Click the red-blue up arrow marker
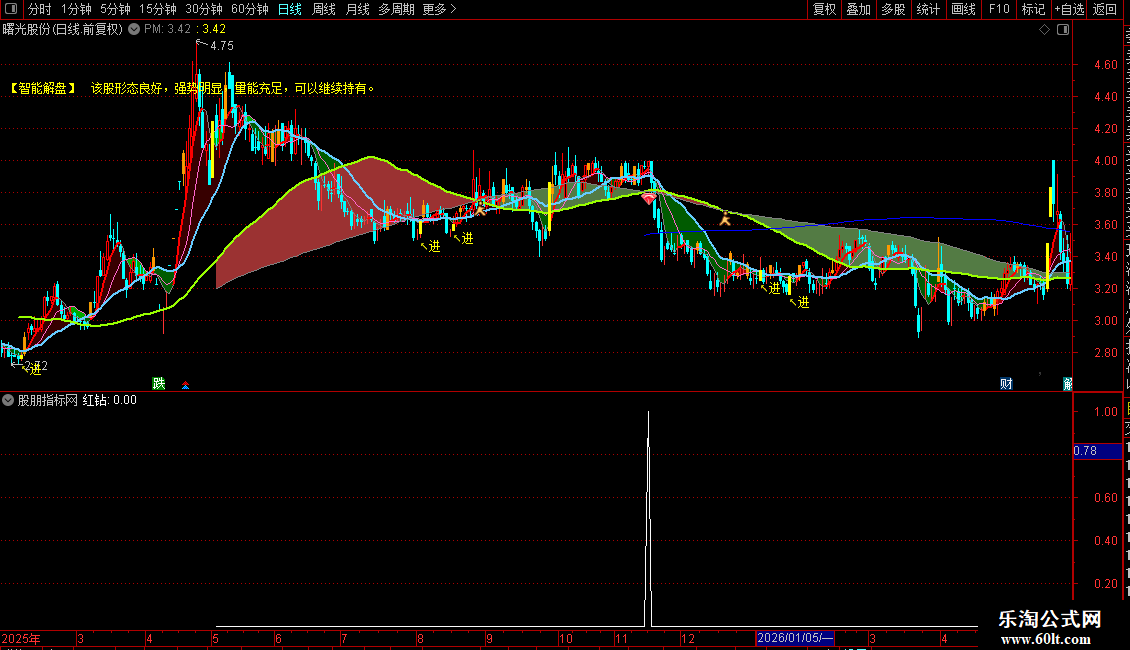The width and height of the screenshot is (1130, 650). 185,385
